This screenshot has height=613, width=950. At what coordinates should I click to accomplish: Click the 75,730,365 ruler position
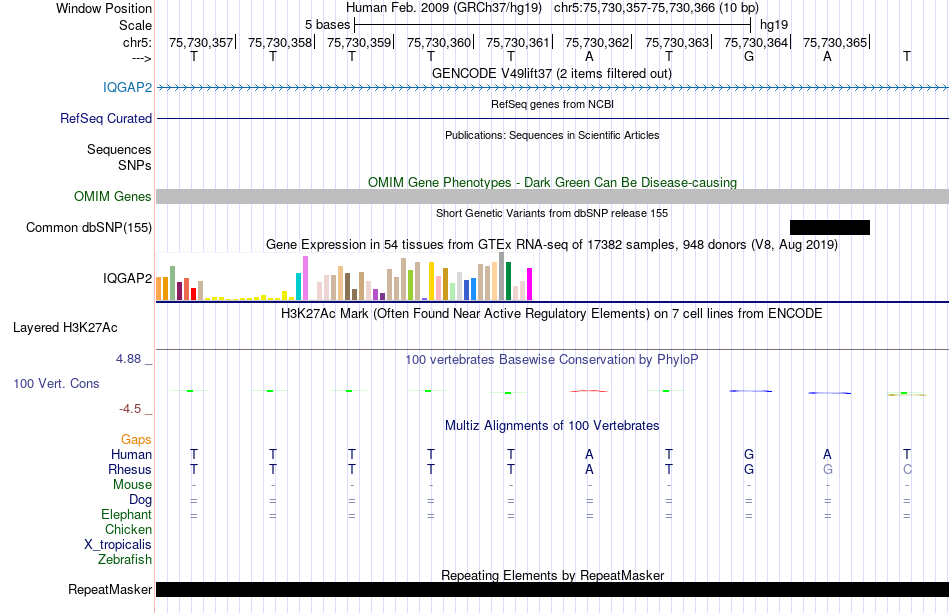[x=835, y=42]
